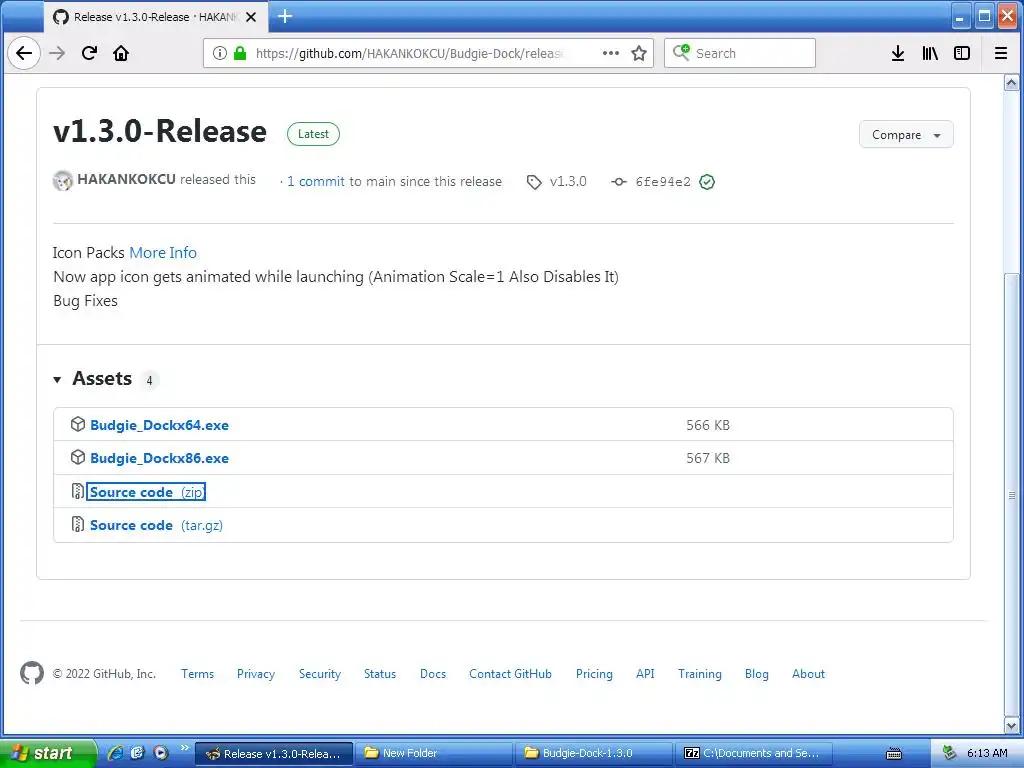Image resolution: width=1024 pixels, height=768 pixels.
Task: Open the Windows Start menu
Action: tap(48, 754)
